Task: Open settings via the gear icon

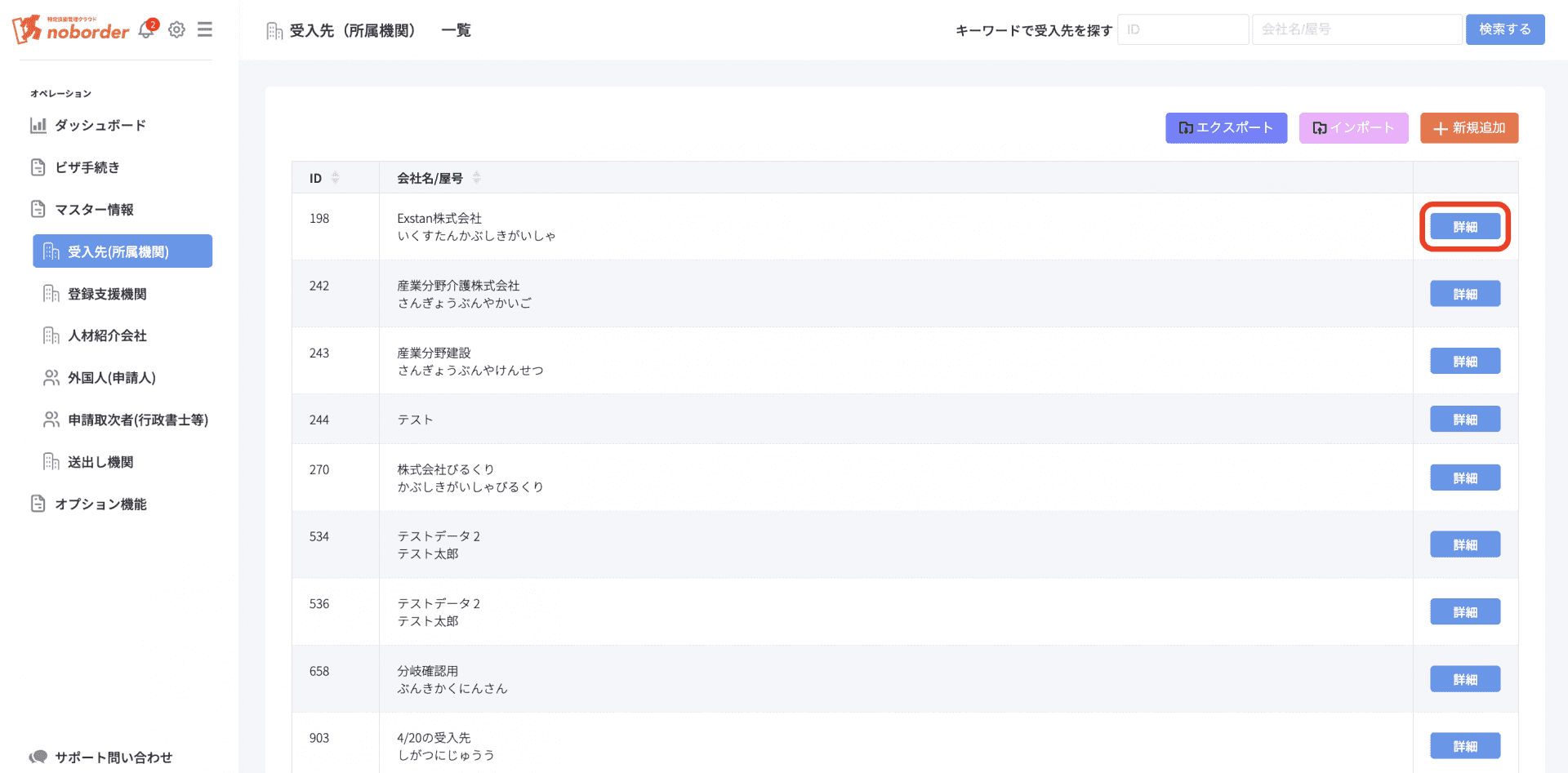Action: (176, 30)
